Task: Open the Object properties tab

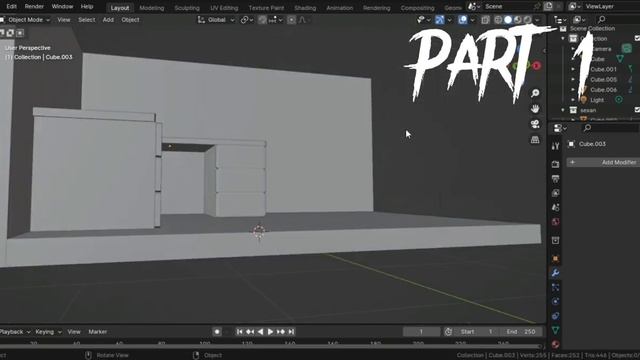Action: 555,259
